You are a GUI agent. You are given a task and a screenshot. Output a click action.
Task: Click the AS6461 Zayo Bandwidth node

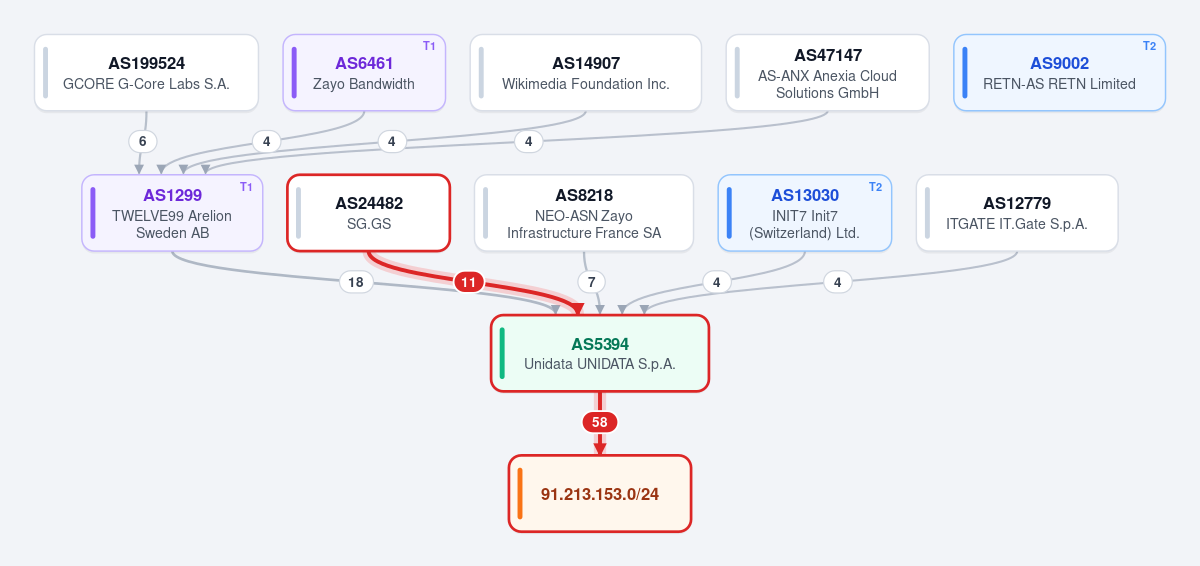[x=364, y=73]
